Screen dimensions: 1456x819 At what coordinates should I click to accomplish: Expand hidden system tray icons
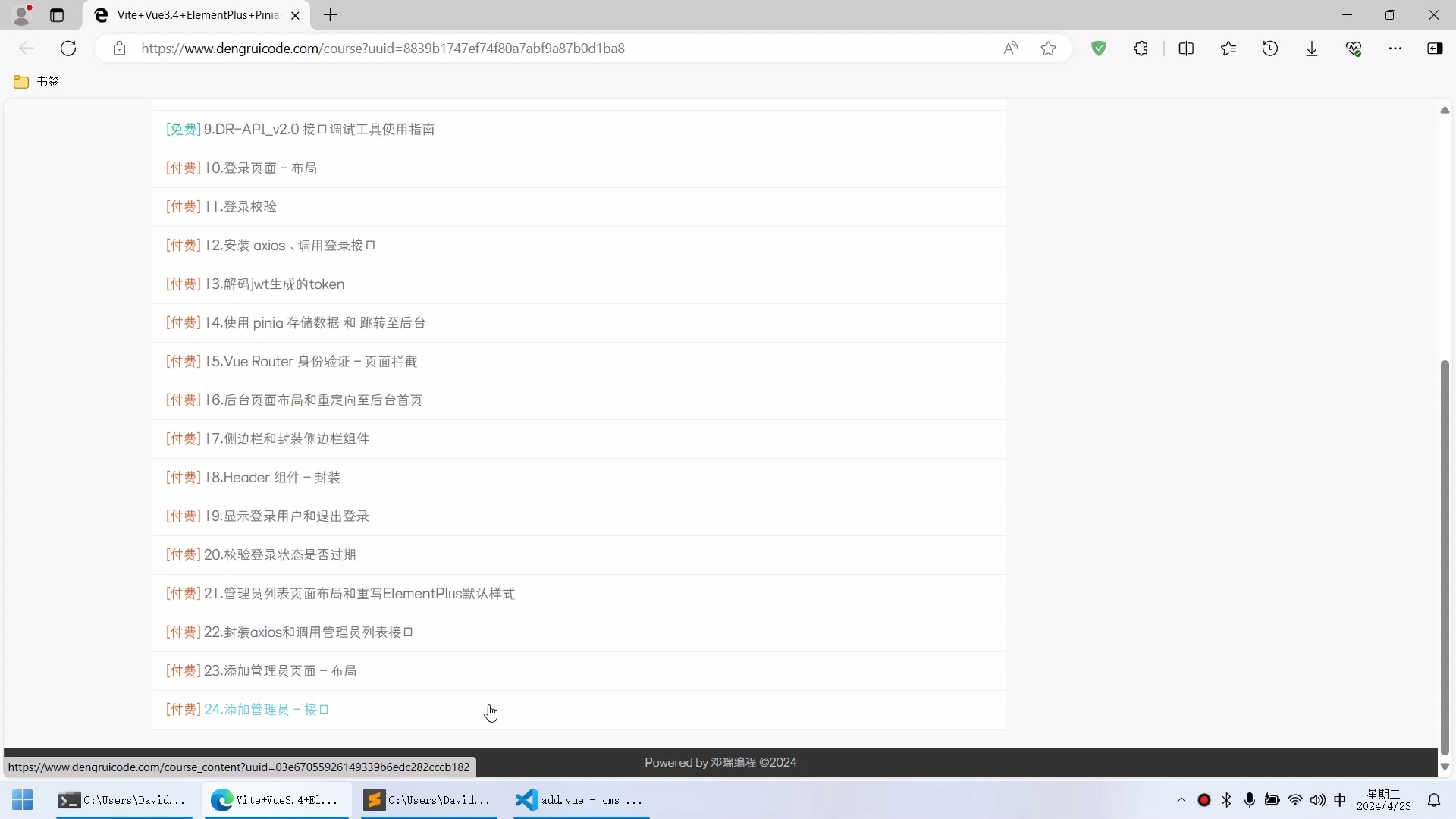(1180, 800)
